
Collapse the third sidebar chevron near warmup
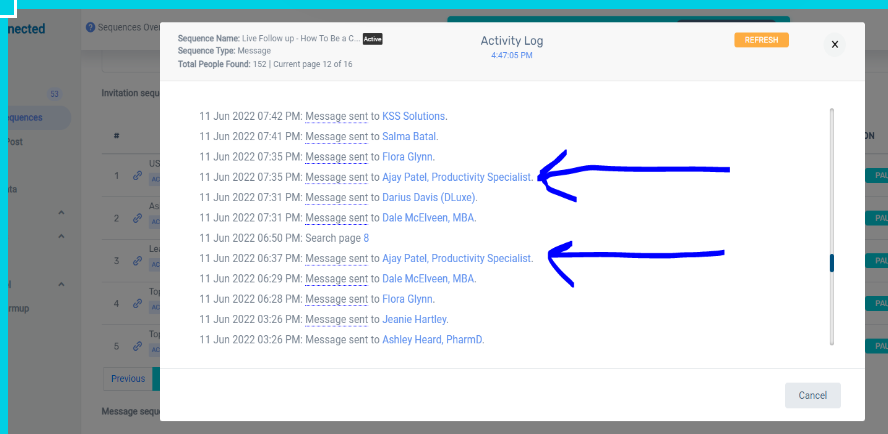[61, 284]
